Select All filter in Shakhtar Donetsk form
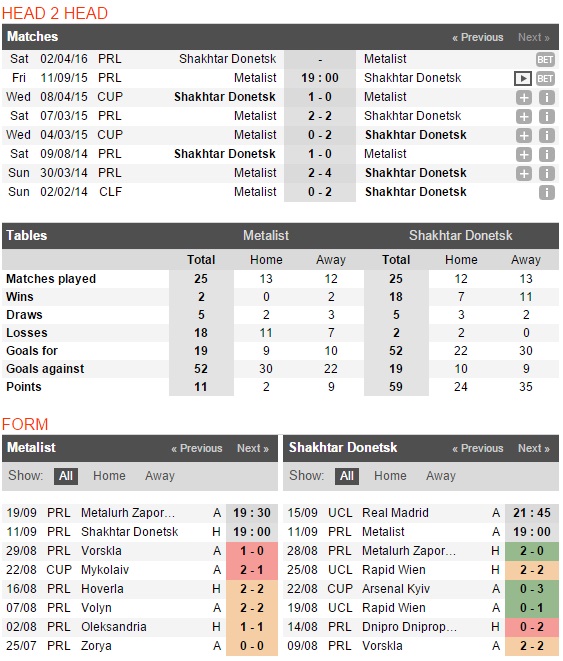 coord(347,476)
